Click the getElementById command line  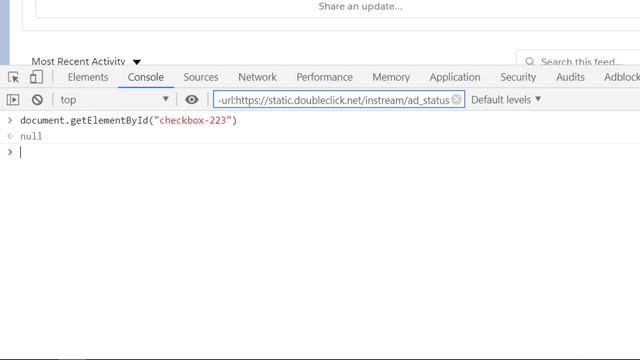click(x=129, y=120)
